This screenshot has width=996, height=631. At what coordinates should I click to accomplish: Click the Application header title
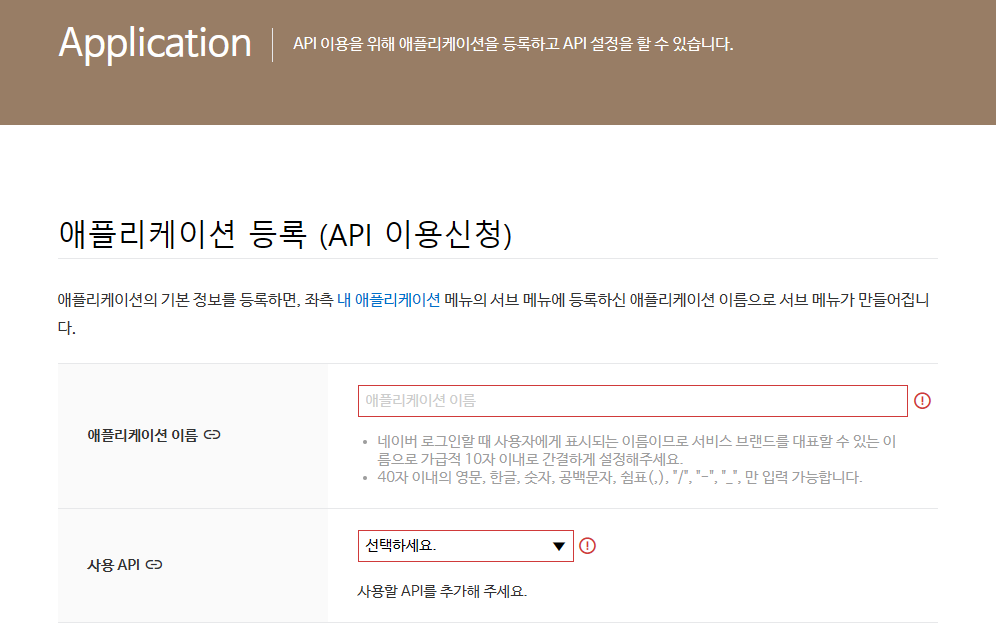tap(155, 44)
